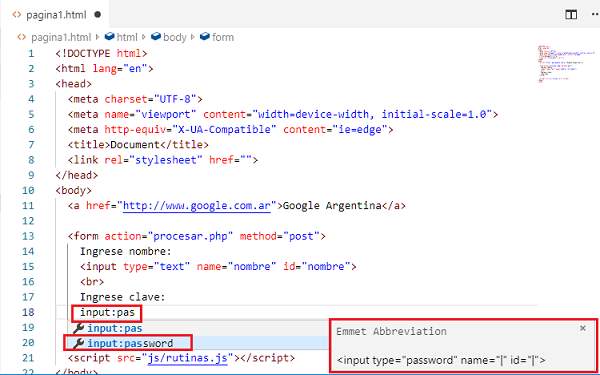This screenshot has height=375, width=600.
Task: Click the unsaved dot on pagina1.html tab
Action: point(98,15)
